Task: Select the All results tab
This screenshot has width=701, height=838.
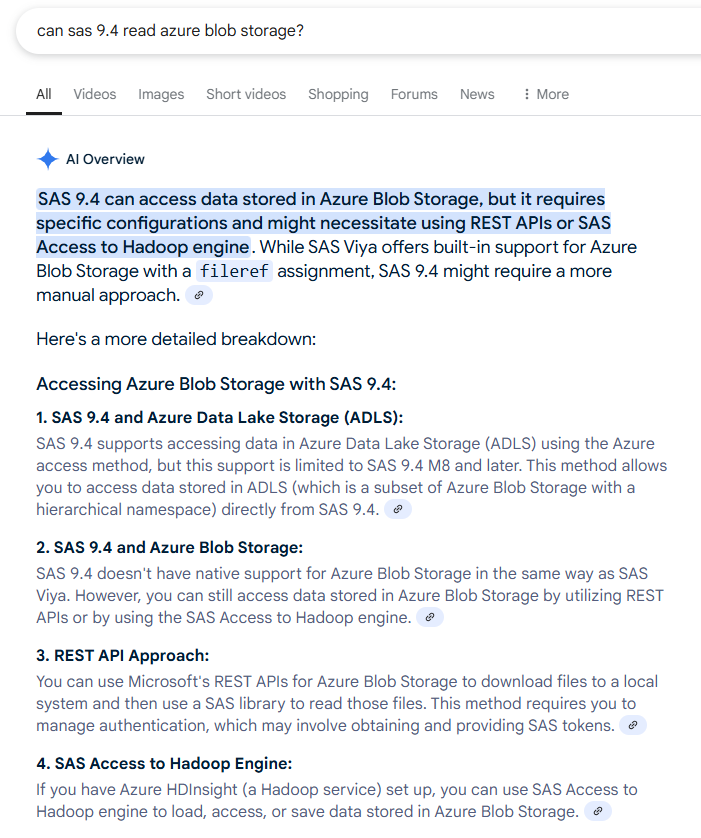Action: pyautogui.click(x=43, y=93)
